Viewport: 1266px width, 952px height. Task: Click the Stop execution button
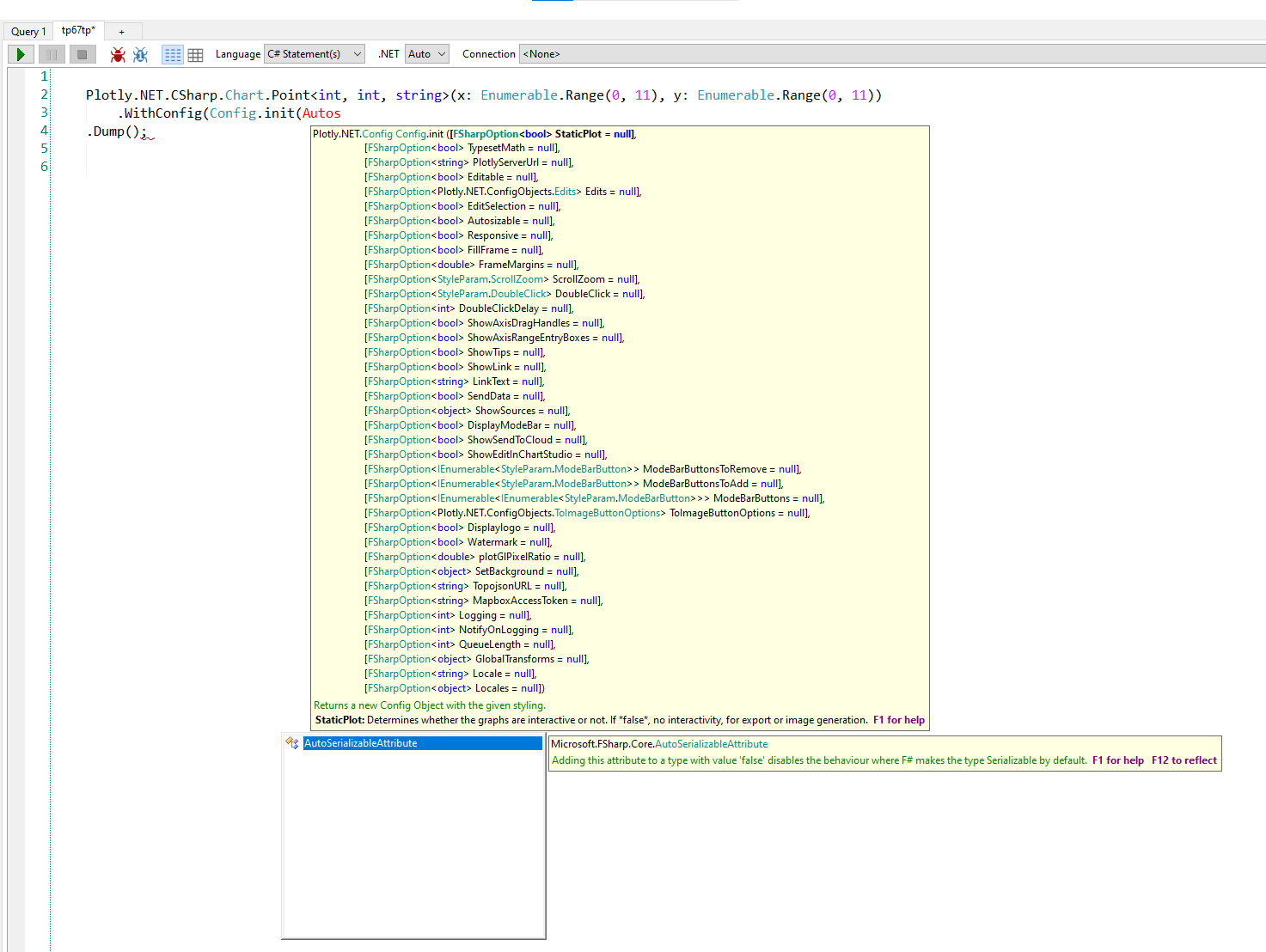(83, 54)
